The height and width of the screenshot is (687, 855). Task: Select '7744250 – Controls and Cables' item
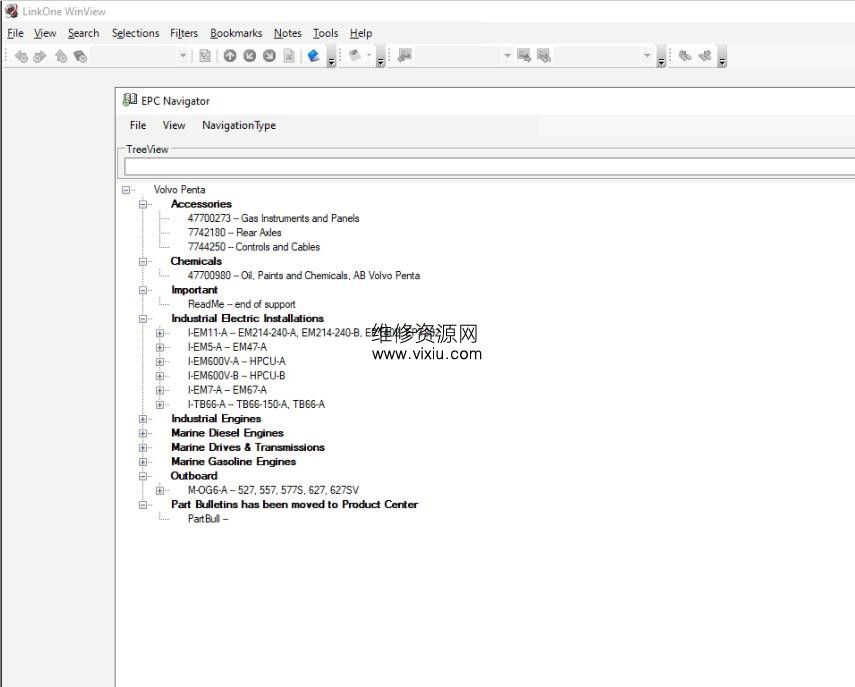click(254, 247)
